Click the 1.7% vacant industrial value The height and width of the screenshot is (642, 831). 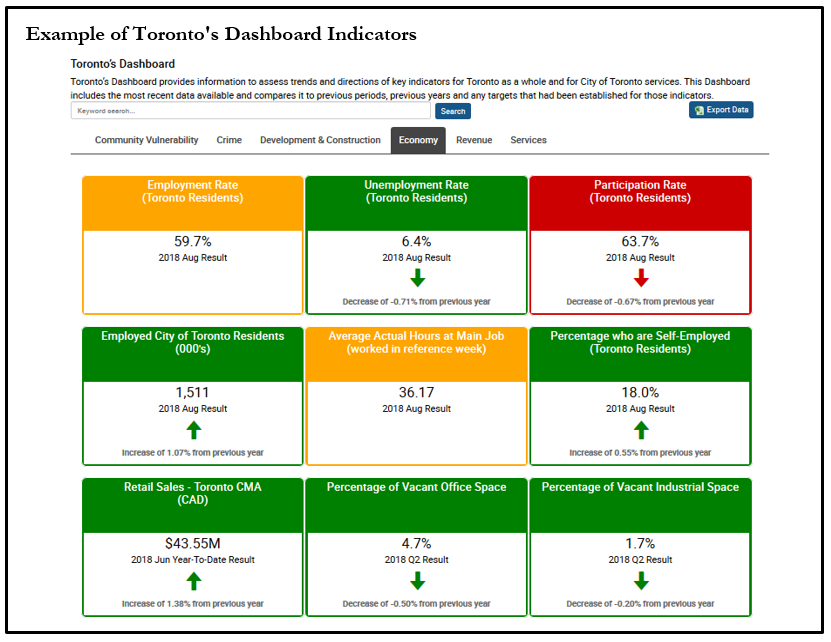[640, 544]
